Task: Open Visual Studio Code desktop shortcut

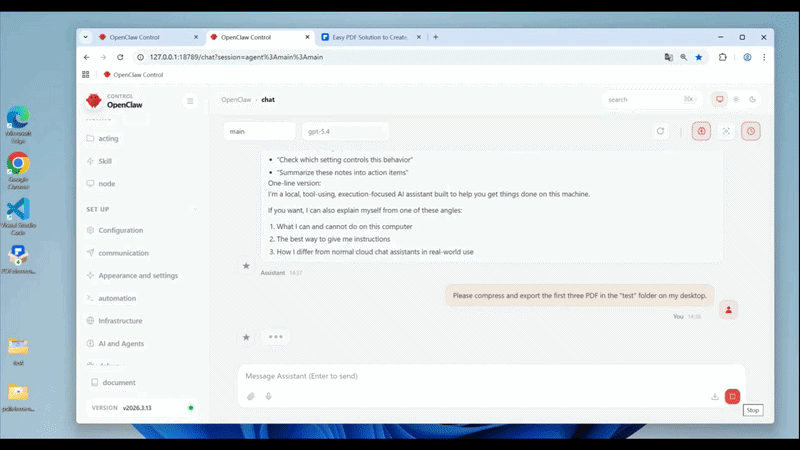Action: [x=18, y=217]
